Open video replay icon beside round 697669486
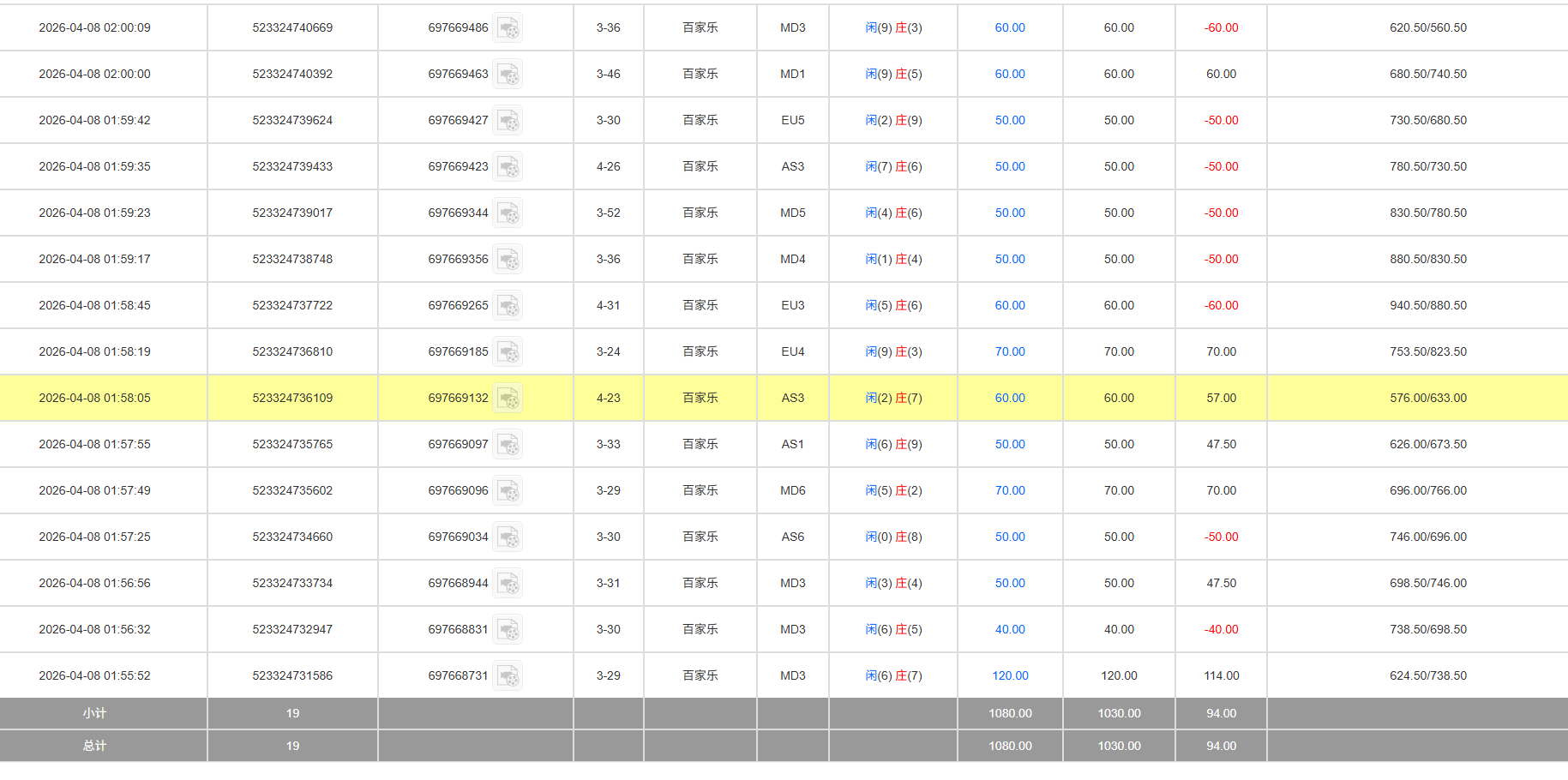The width and height of the screenshot is (1568, 780). (x=508, y=28)
